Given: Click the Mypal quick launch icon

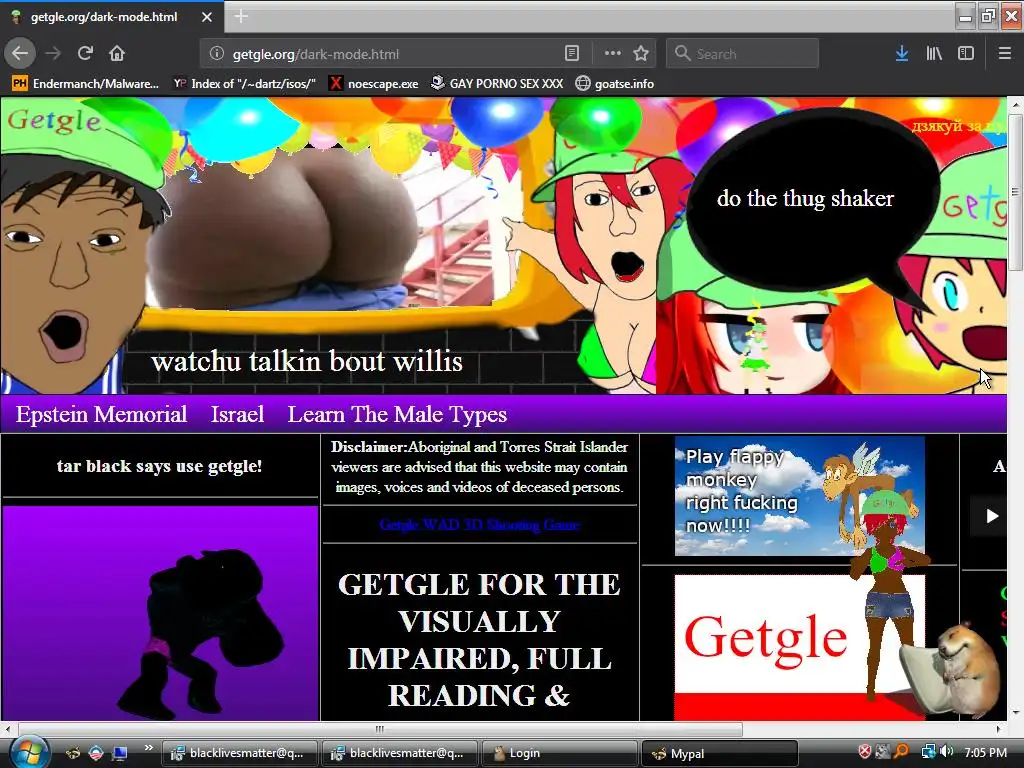Looking at the screenshot, I should (x=72, y=753).
